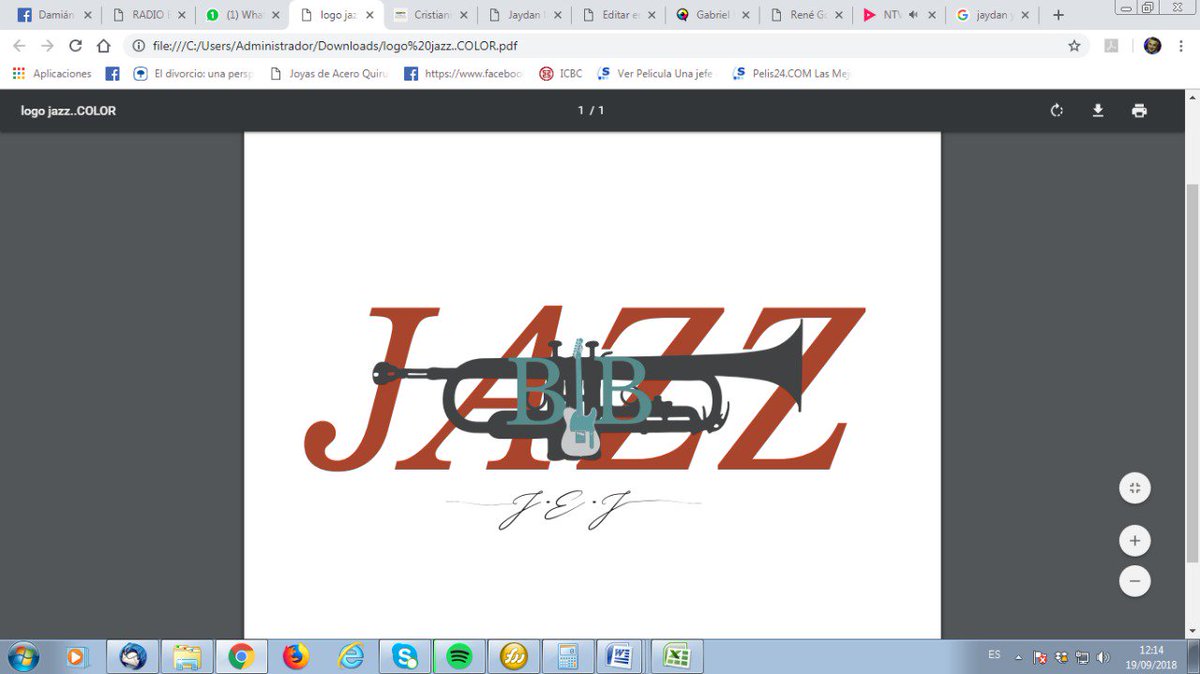
Task: Open the Facebook icon bookmark after Aplicaciones
Action: [113, 74]
